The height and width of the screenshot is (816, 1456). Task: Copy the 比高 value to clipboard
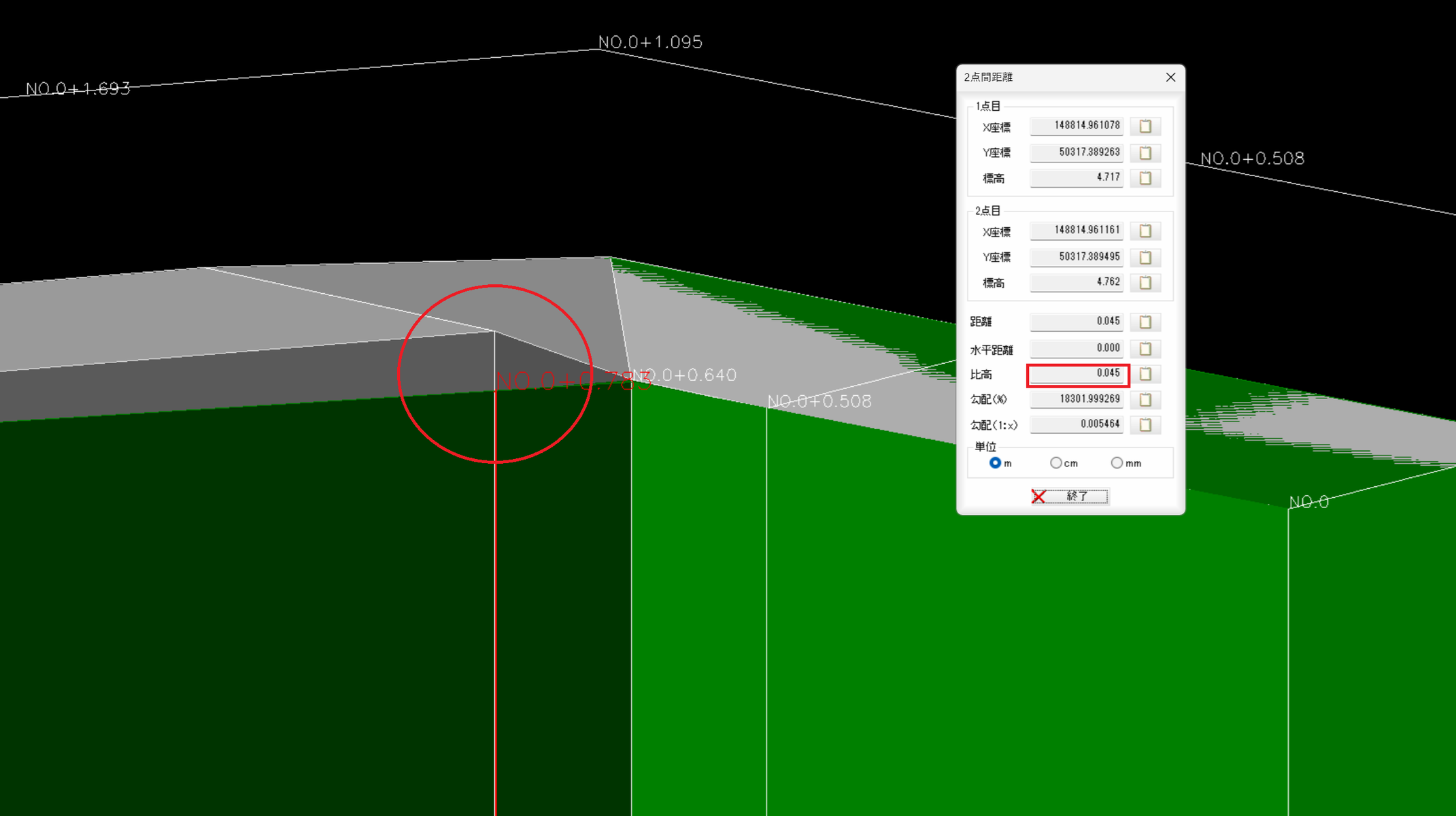[x=1145, y=374]
